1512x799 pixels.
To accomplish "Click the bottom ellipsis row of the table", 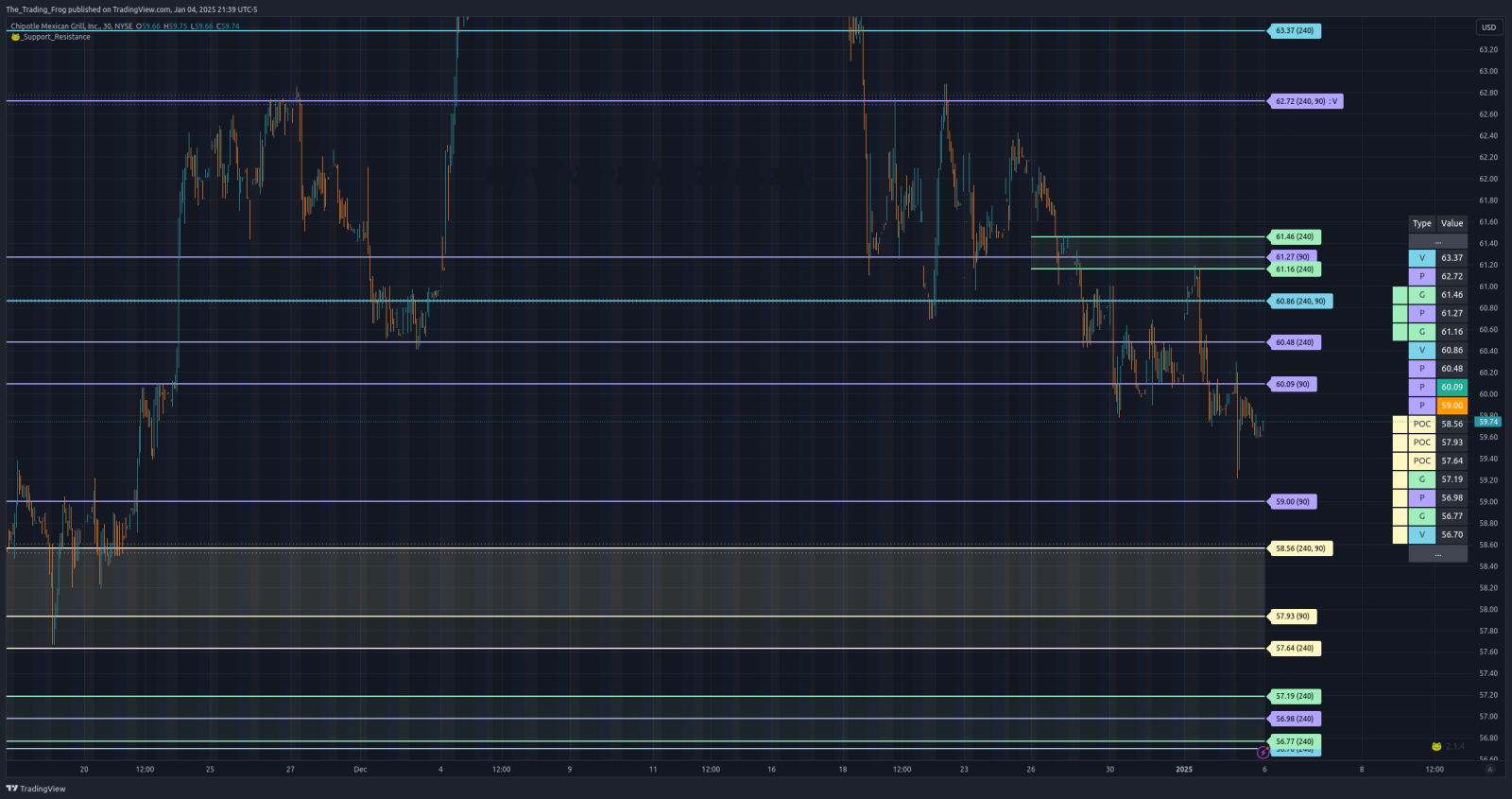I will (1438, 554).
